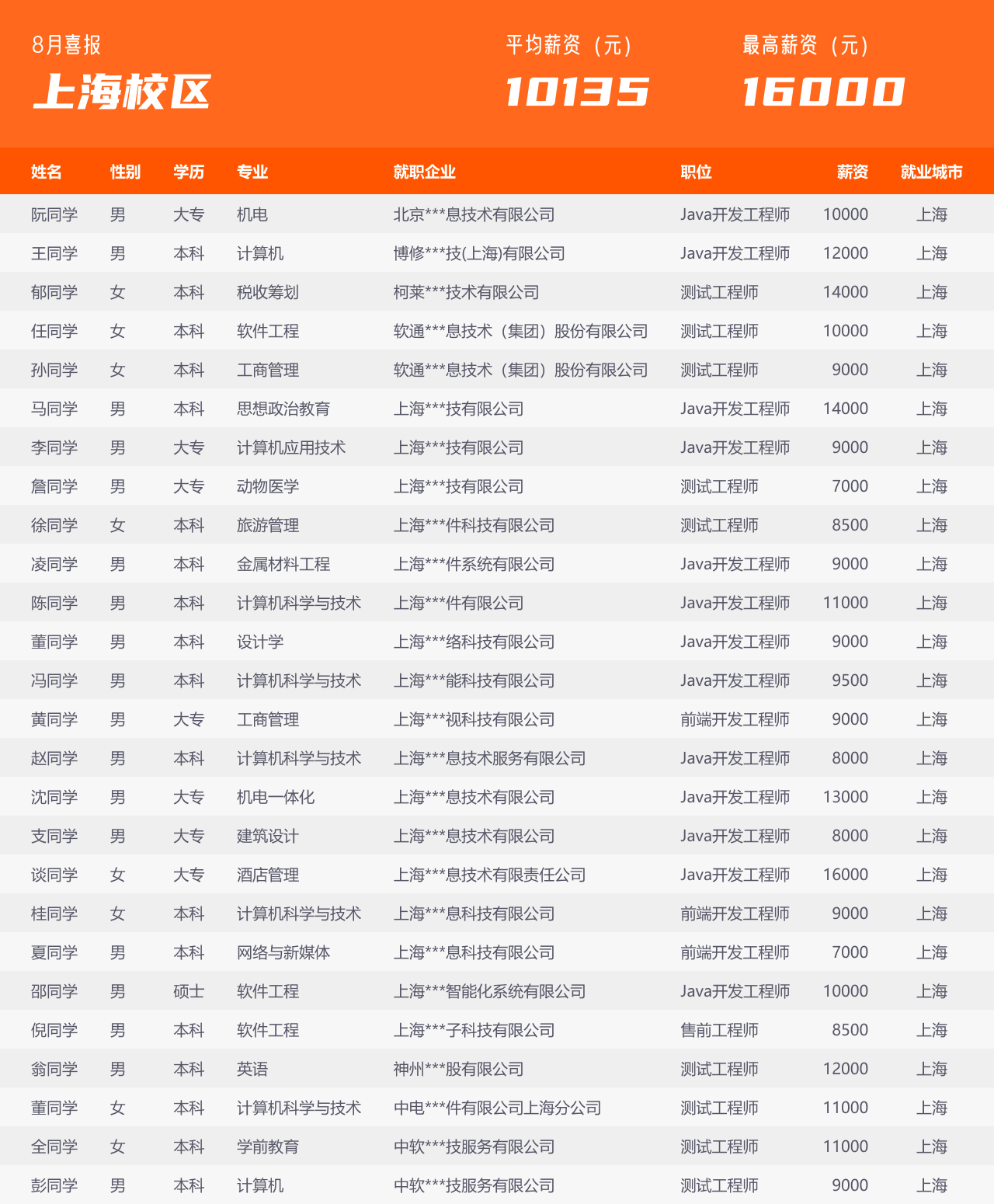This screenshot has height=1204, width=994.
Task: Click the highest salary figure 16000
Action: 823,92
